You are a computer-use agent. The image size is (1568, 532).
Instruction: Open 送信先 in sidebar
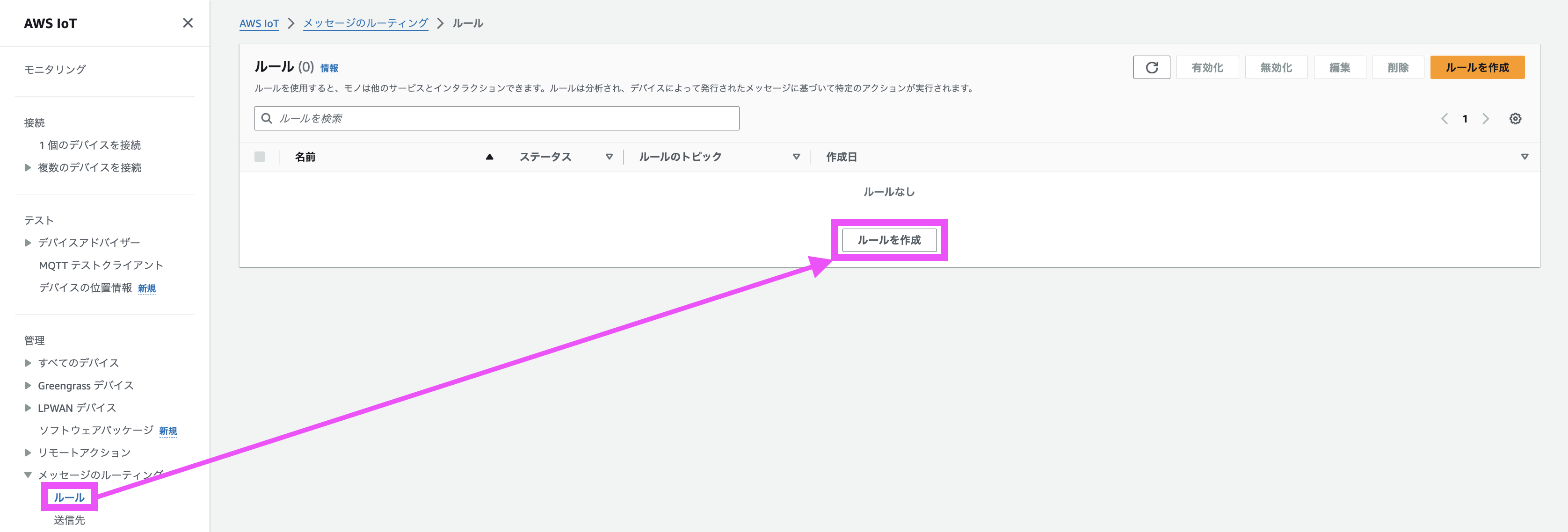click(69, 520)
